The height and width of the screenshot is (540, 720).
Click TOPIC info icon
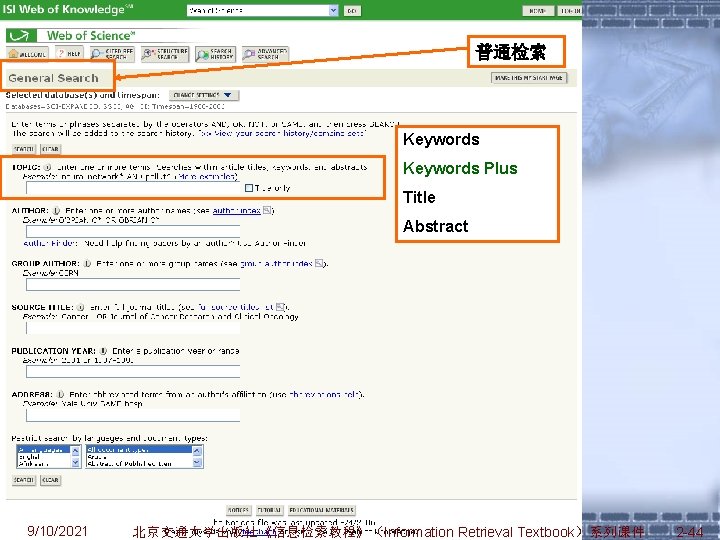pos(47,167)
